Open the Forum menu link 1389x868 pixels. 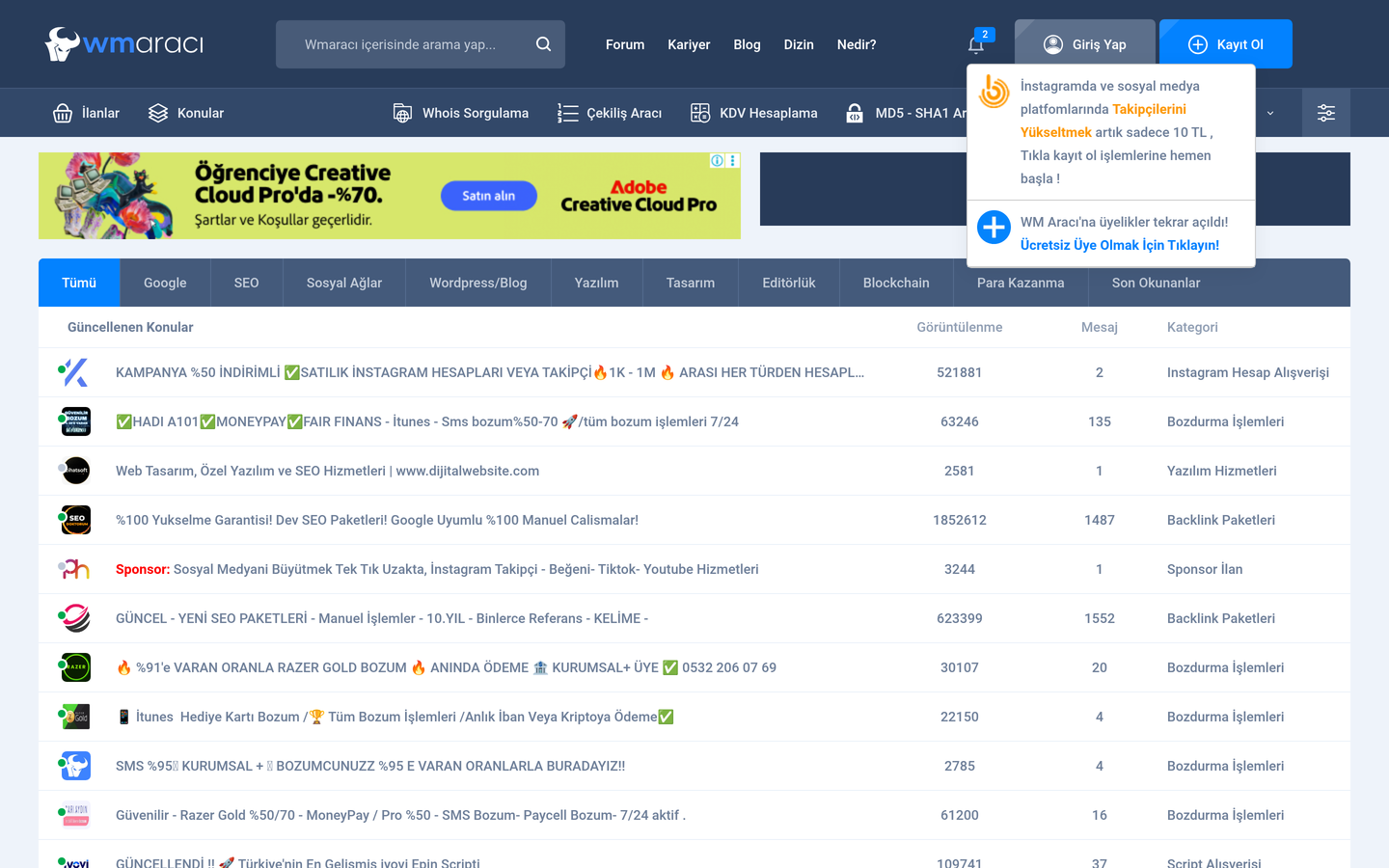(x=625, y=44)
